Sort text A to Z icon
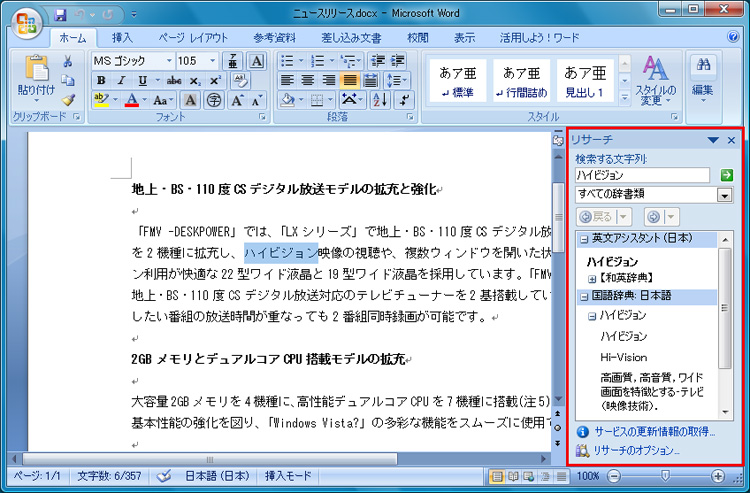 click(x=381, y=100)
